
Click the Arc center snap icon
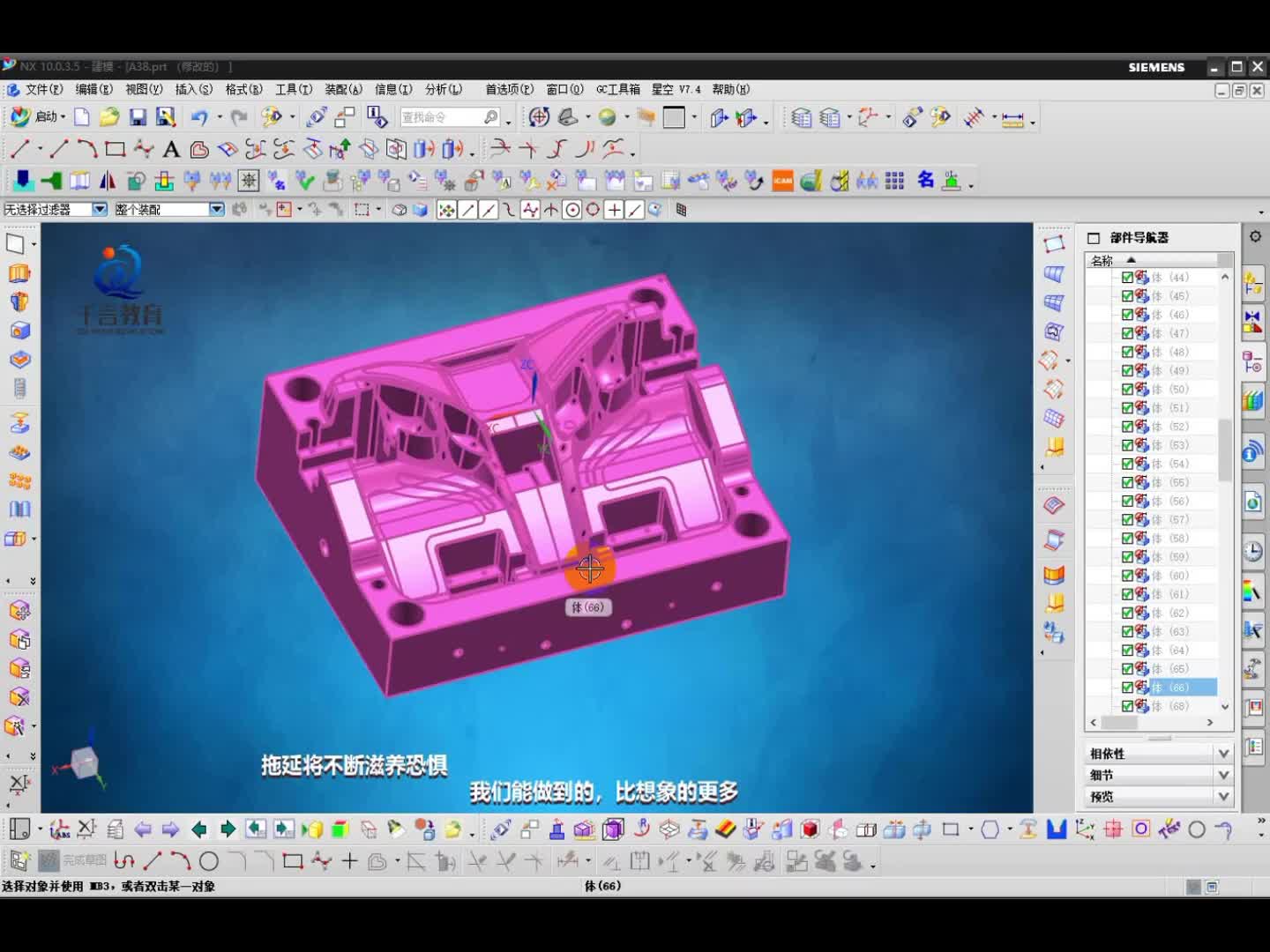tap(572, 210)
